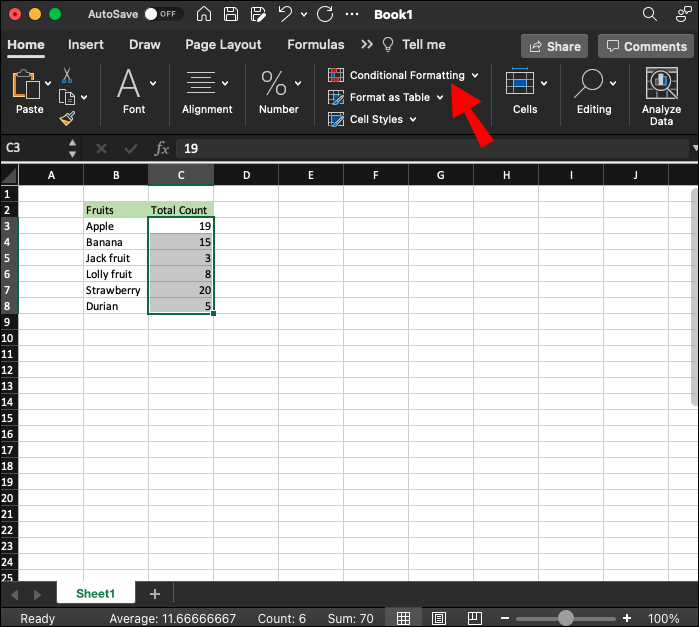Viewport: 699px width, 627px height.
Task: Open the Formulas ribbon tab
Action: 315,45
